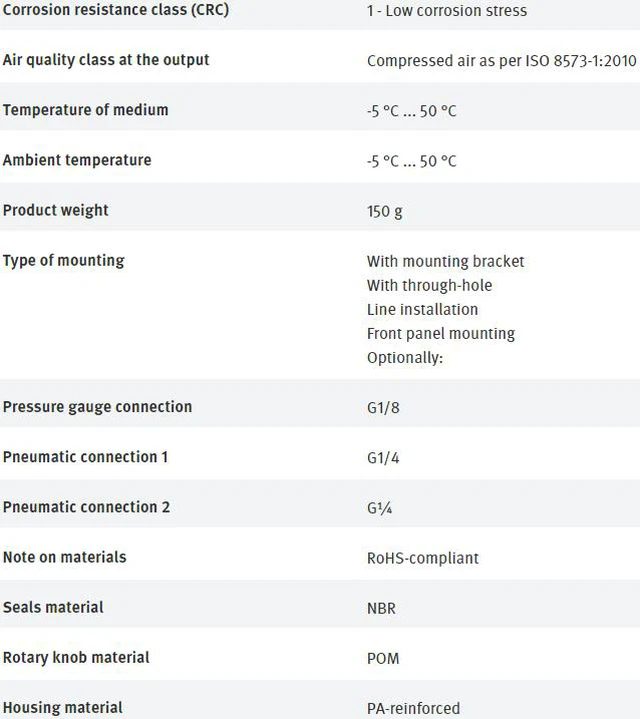Click the Pneumatic connection 2 label
This screenshot has height=719, width=640.
click(86, 507)
